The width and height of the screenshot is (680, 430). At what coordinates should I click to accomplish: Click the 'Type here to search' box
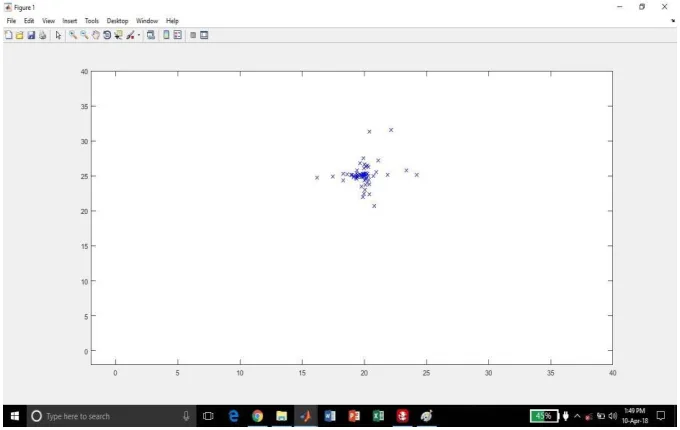(112, 416)
